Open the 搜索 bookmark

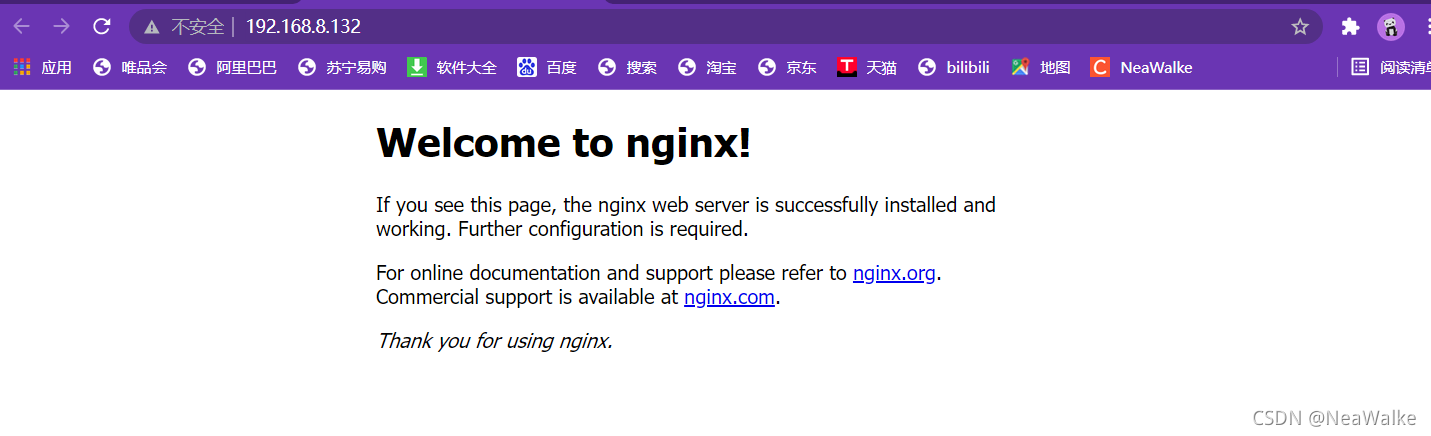click(628, 67)
